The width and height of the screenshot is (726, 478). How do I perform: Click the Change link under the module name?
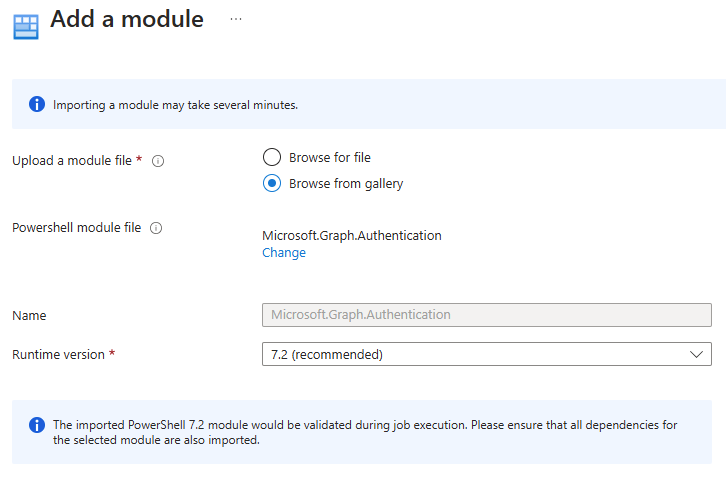[284, 253]
